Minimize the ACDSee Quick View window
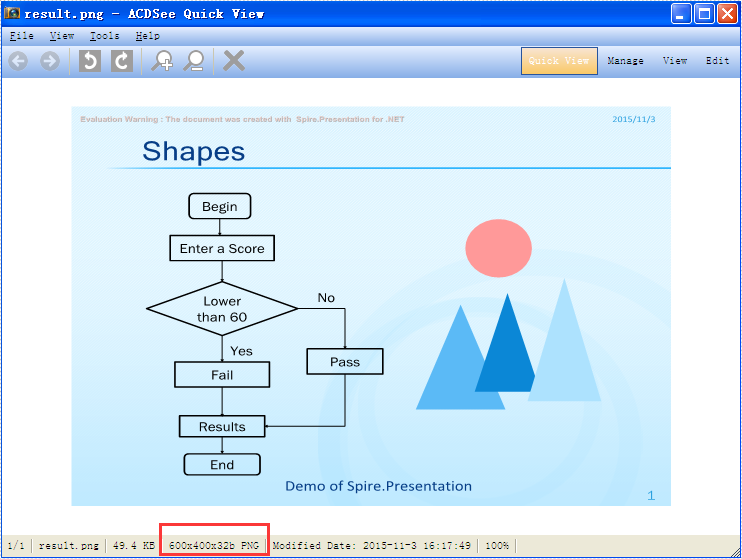This screenshot has height=559, width=742. [x=680, y=14]
